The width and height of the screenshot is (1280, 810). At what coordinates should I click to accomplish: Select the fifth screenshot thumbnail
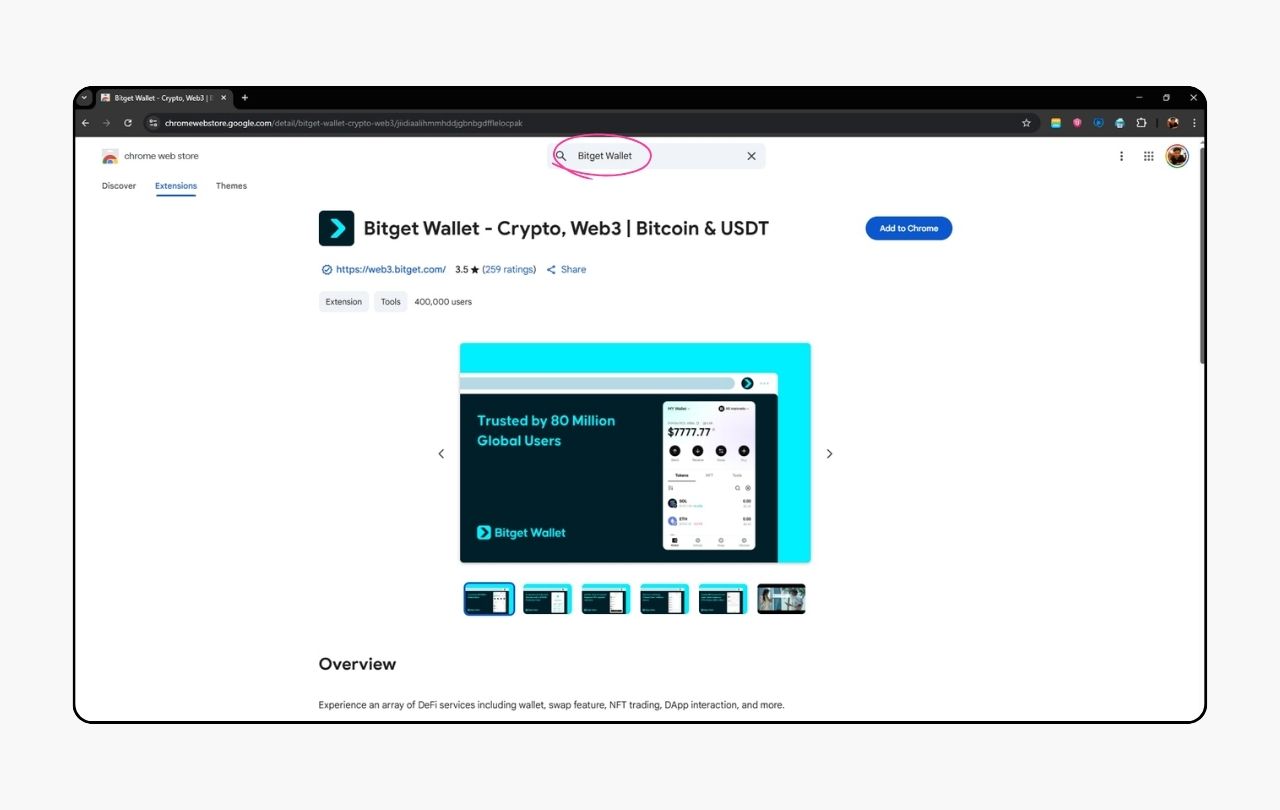point(723,599)
